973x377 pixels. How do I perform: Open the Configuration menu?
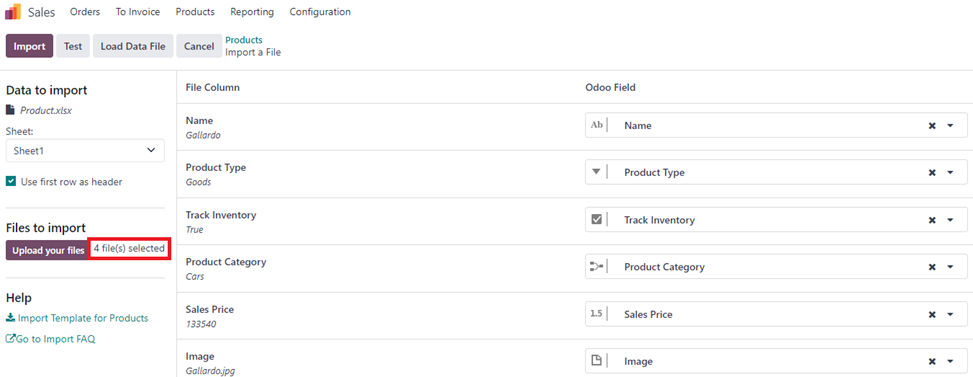pos(320,12)
